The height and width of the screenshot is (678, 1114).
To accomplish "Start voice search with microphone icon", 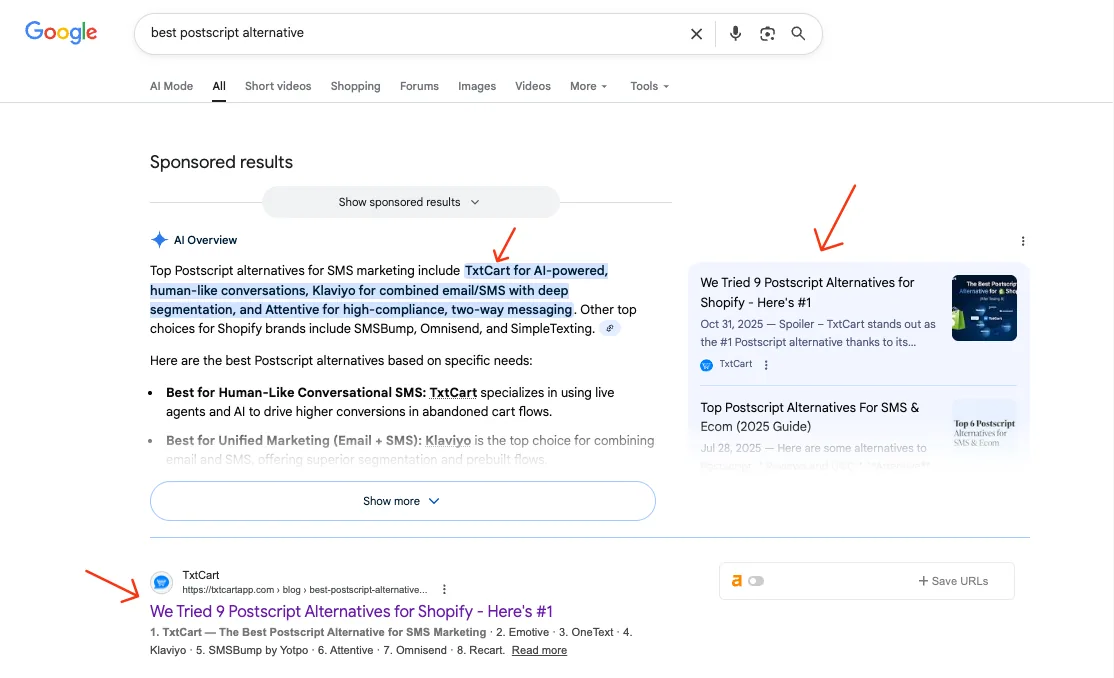I will (735, 33).
